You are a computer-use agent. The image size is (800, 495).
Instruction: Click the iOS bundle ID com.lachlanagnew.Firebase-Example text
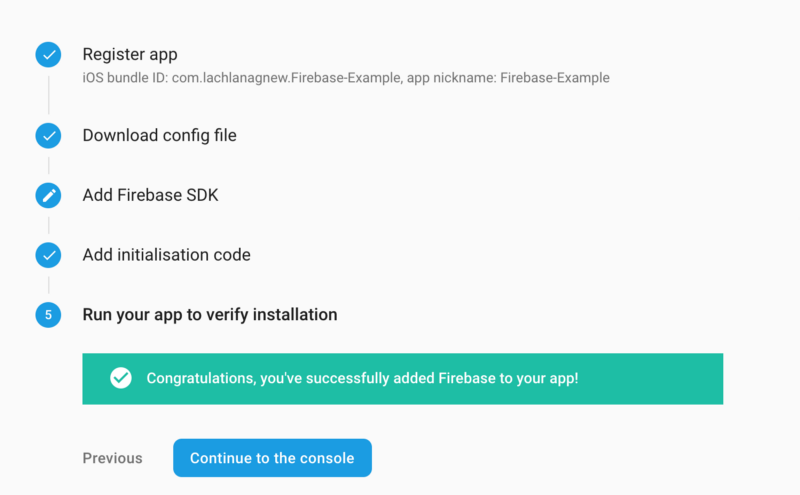pos(242,78)
